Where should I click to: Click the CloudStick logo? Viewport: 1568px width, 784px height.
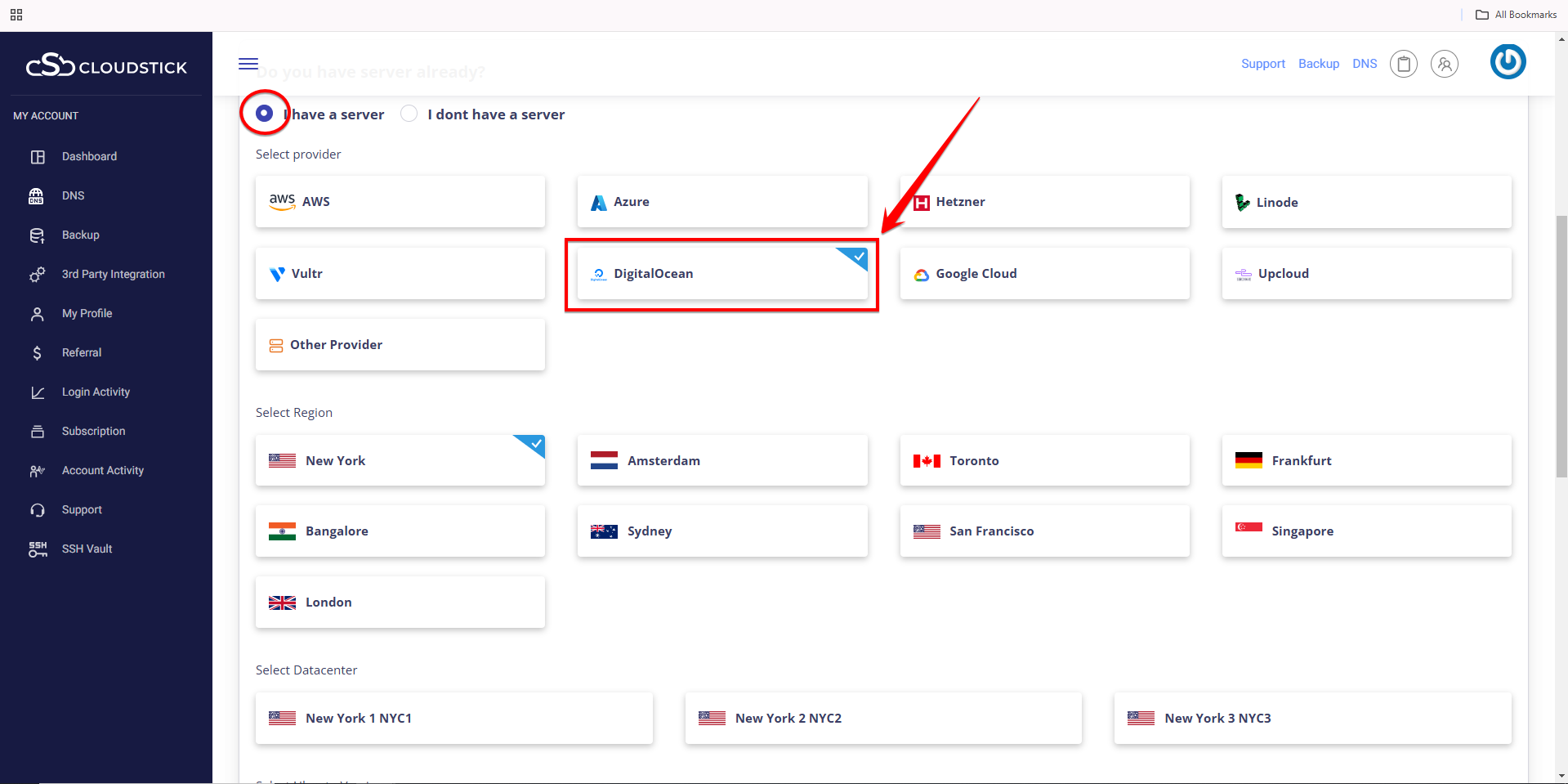(106, 65)
